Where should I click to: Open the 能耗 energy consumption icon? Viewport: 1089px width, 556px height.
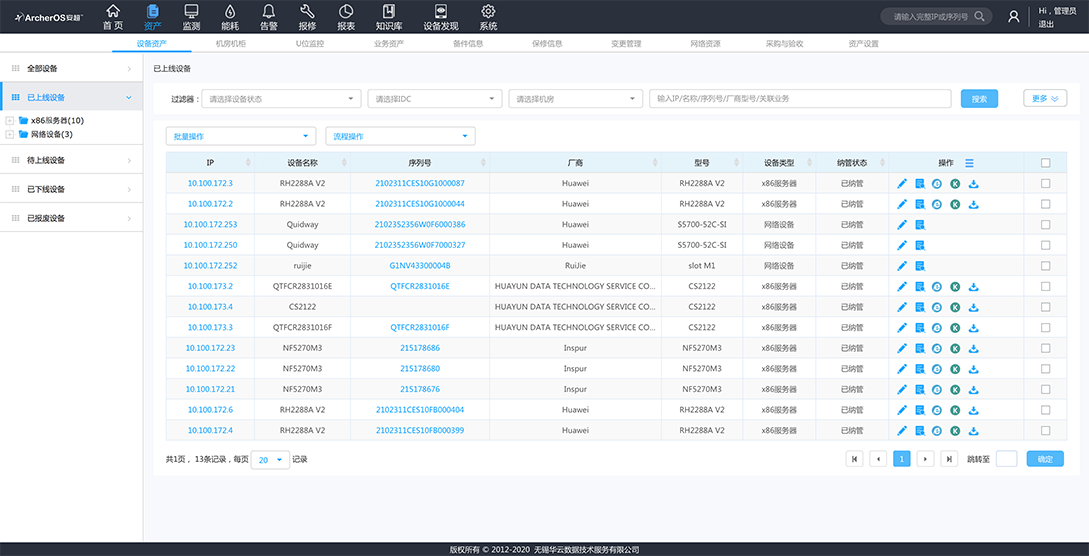tap(229, 11)
